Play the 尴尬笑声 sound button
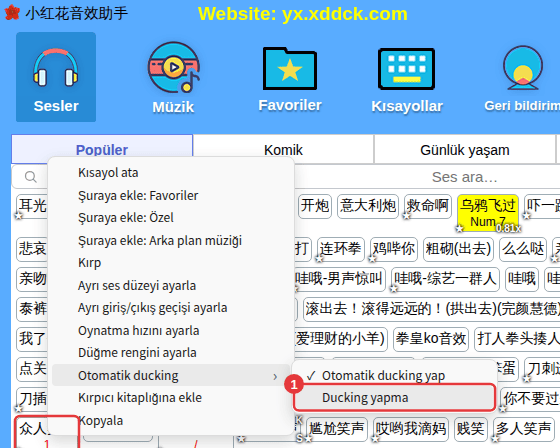 (336, 429)
